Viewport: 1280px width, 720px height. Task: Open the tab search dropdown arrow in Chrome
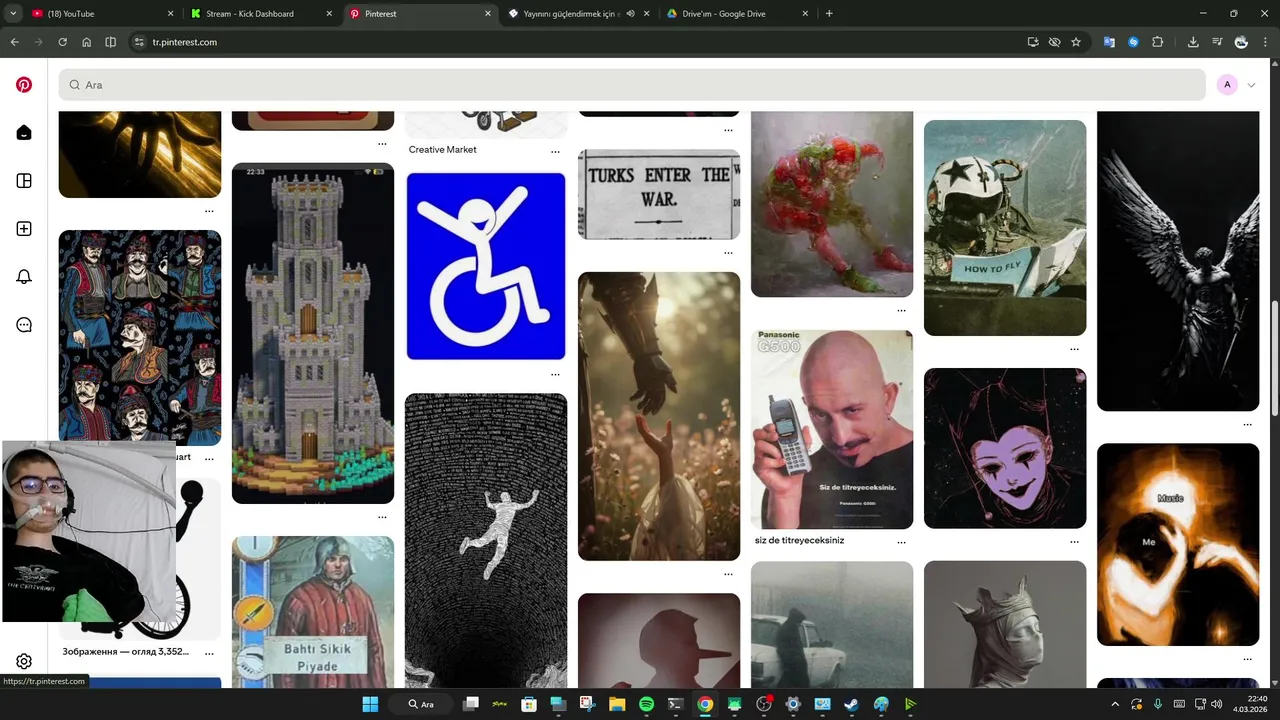(x=14, y=14)
